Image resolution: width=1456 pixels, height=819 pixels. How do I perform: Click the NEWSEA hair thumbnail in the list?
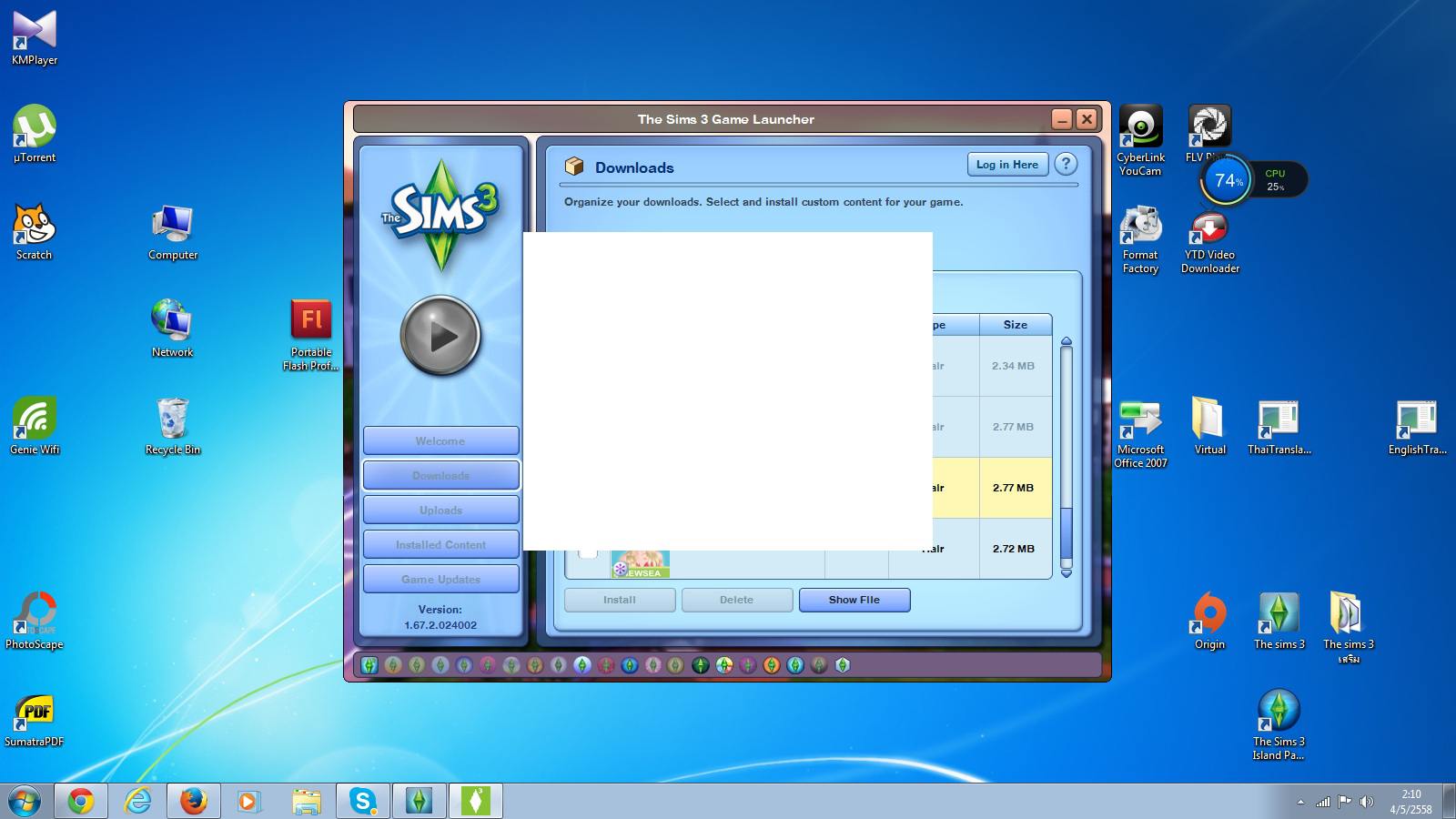641,564
